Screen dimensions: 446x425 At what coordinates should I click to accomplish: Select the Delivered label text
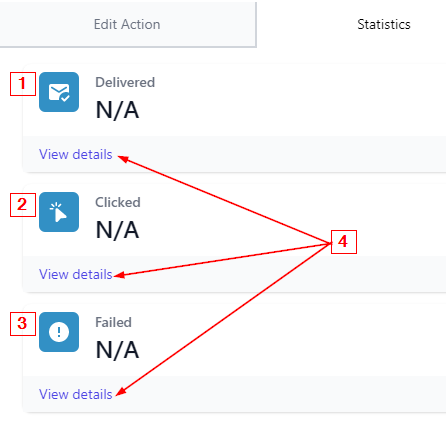tap(125, 82)
